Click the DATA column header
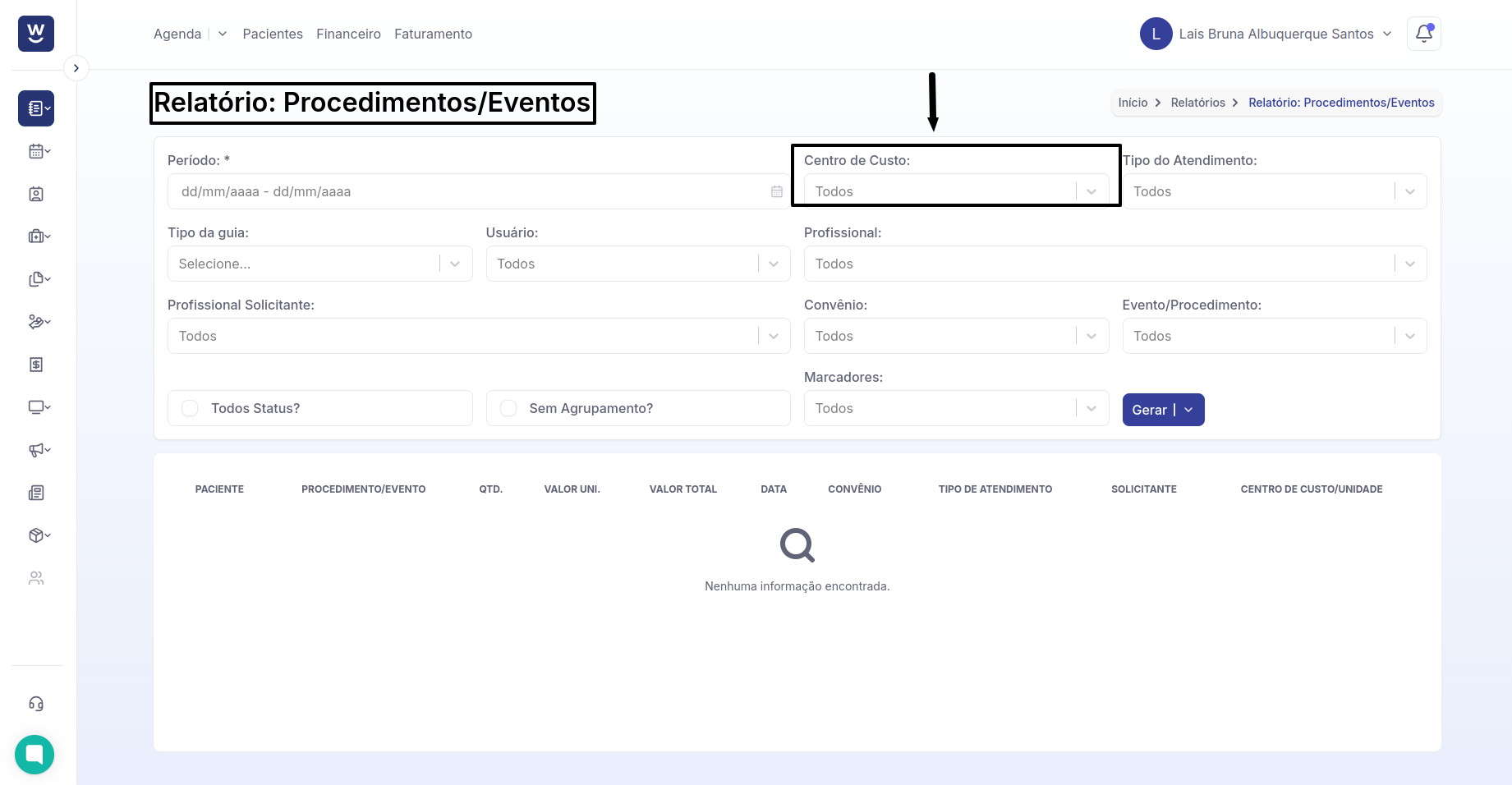Screen dimensions: 1512x785 click(774, 489)
